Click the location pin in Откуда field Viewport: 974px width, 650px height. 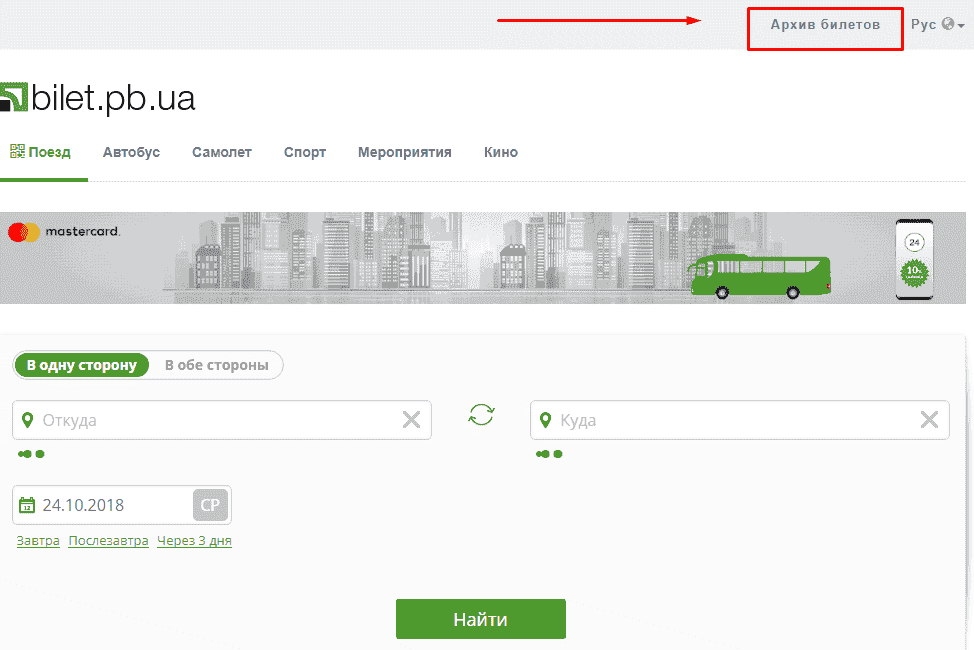pyautogui.click(x=27, y=420)
